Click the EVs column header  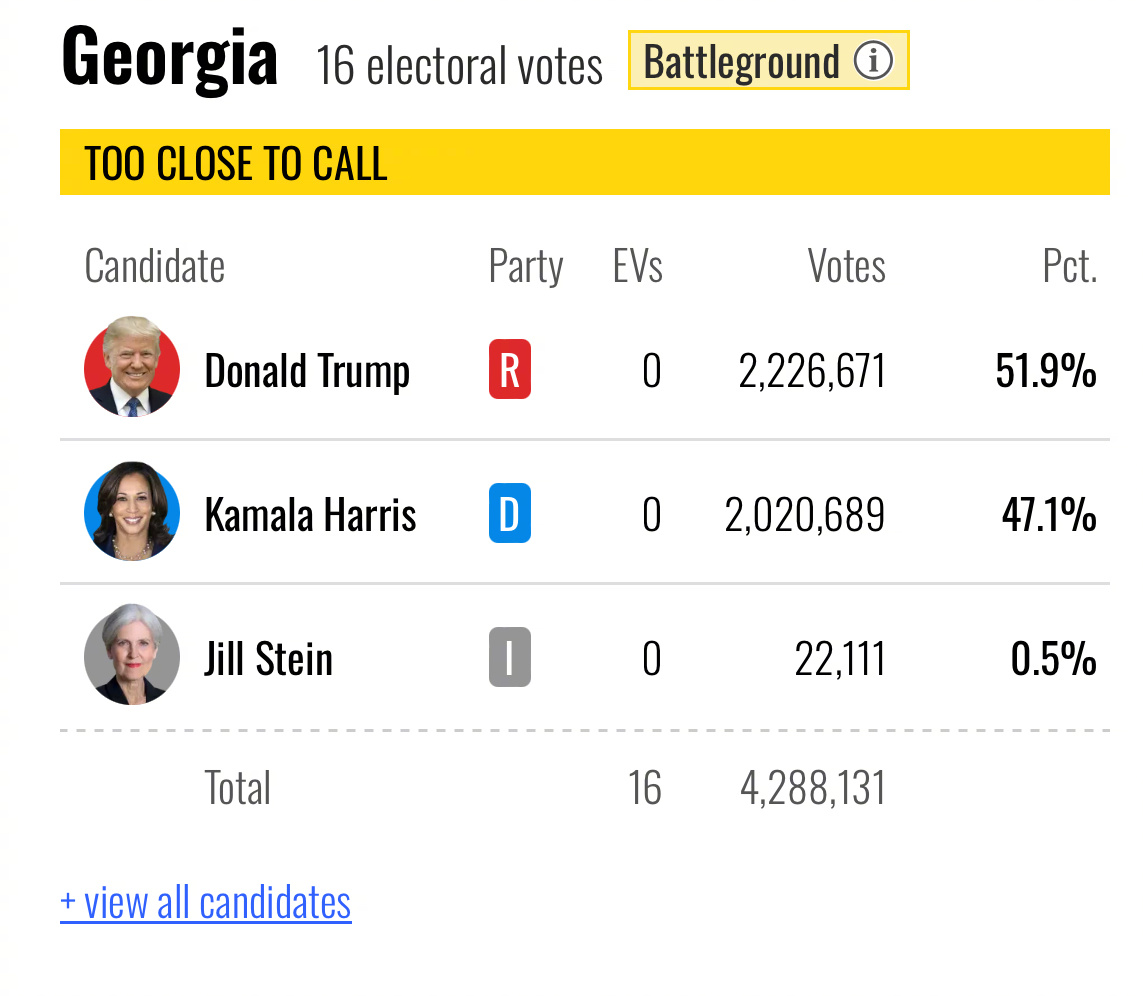[637, 266]
